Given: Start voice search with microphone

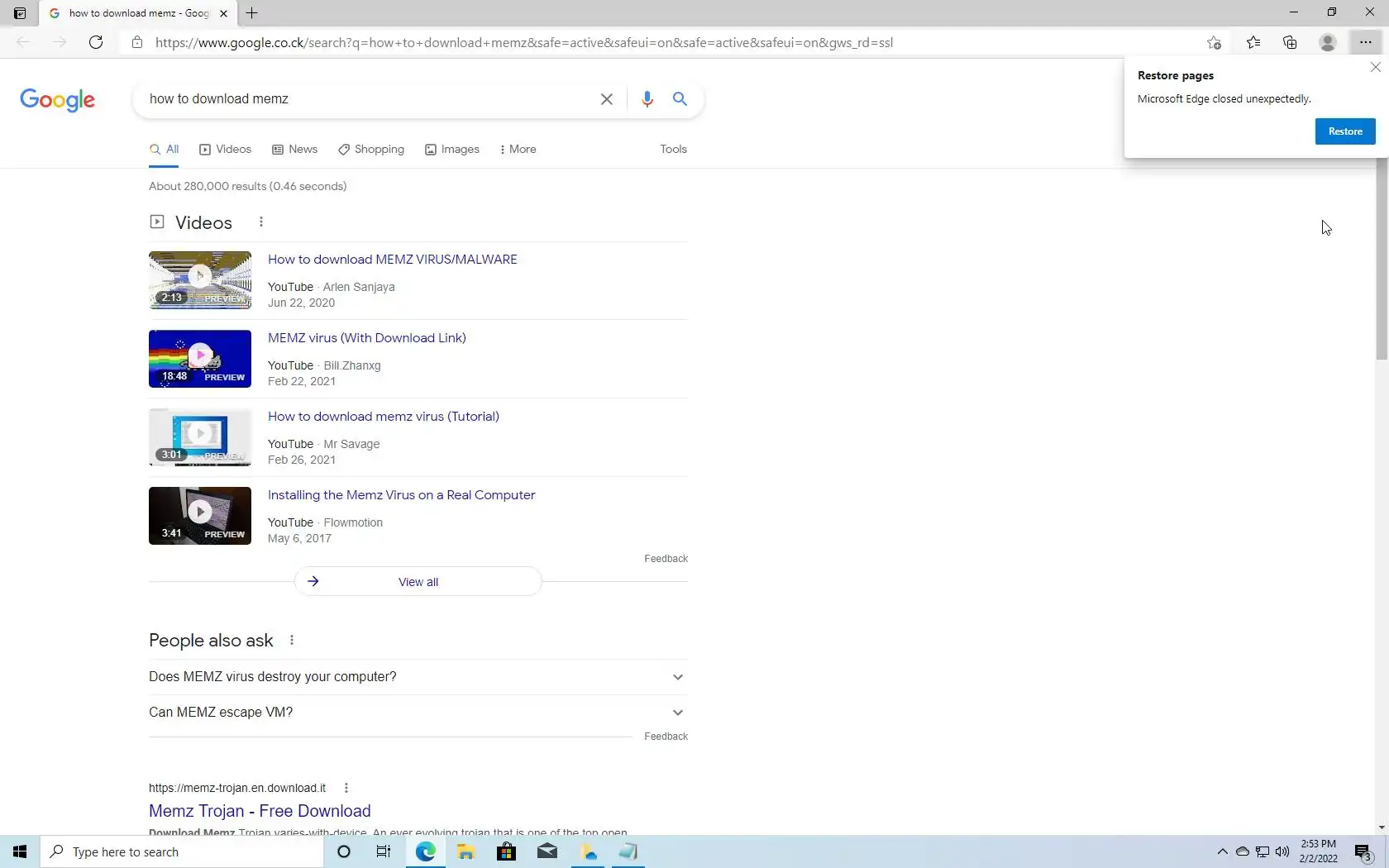Looking at the screenshot, I should [647, 99].
